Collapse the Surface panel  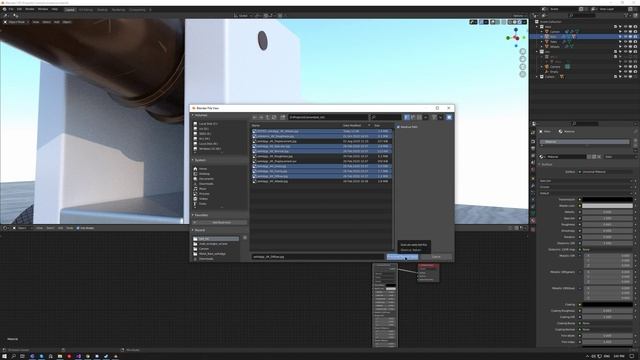tap(547, 164)
